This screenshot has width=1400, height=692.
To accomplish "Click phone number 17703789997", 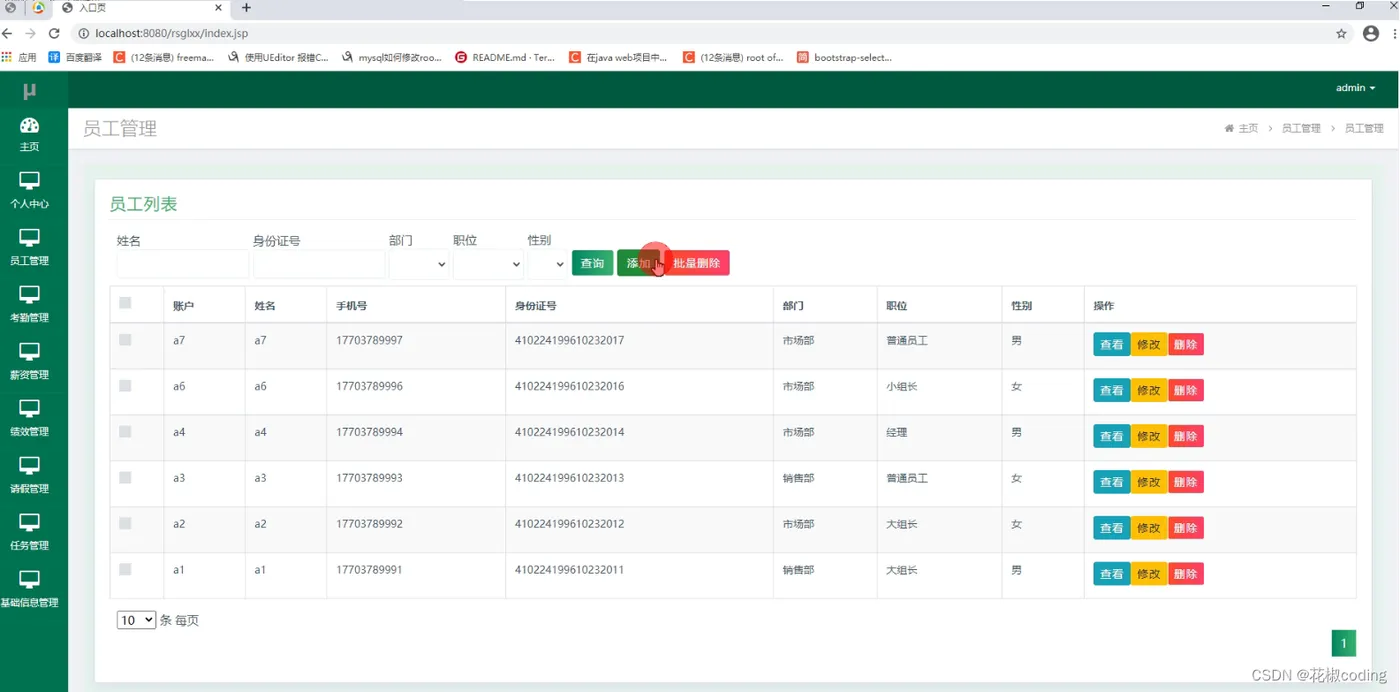I will [369, 340].
